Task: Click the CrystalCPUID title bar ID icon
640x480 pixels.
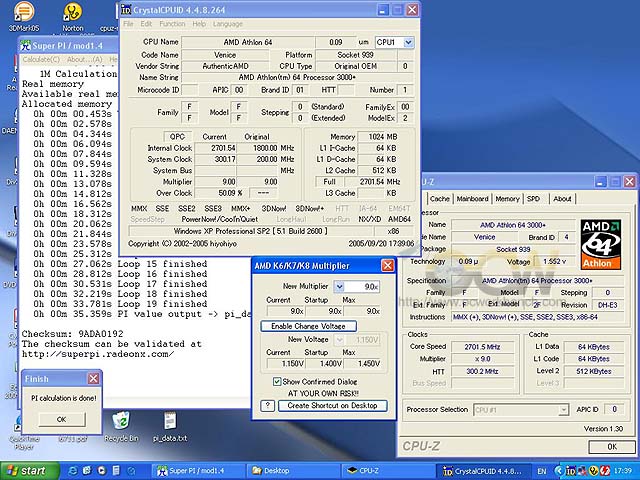Action: pos(126,9)
